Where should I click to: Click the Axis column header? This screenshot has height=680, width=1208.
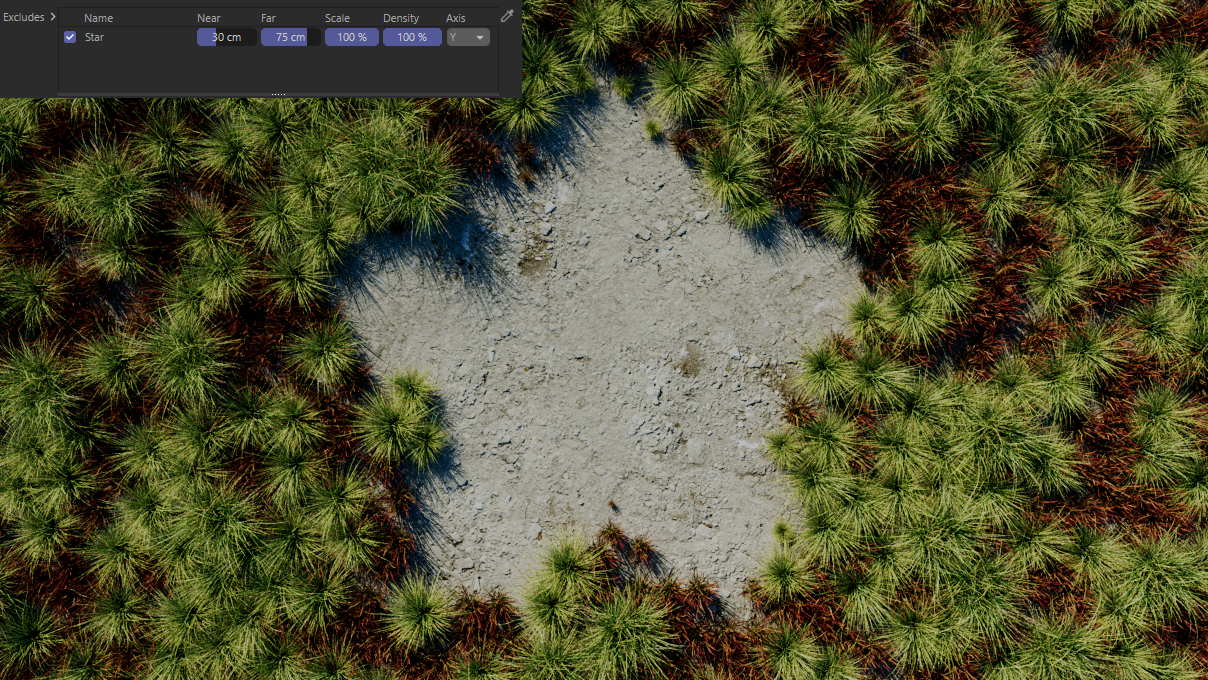tap(456, 18)
